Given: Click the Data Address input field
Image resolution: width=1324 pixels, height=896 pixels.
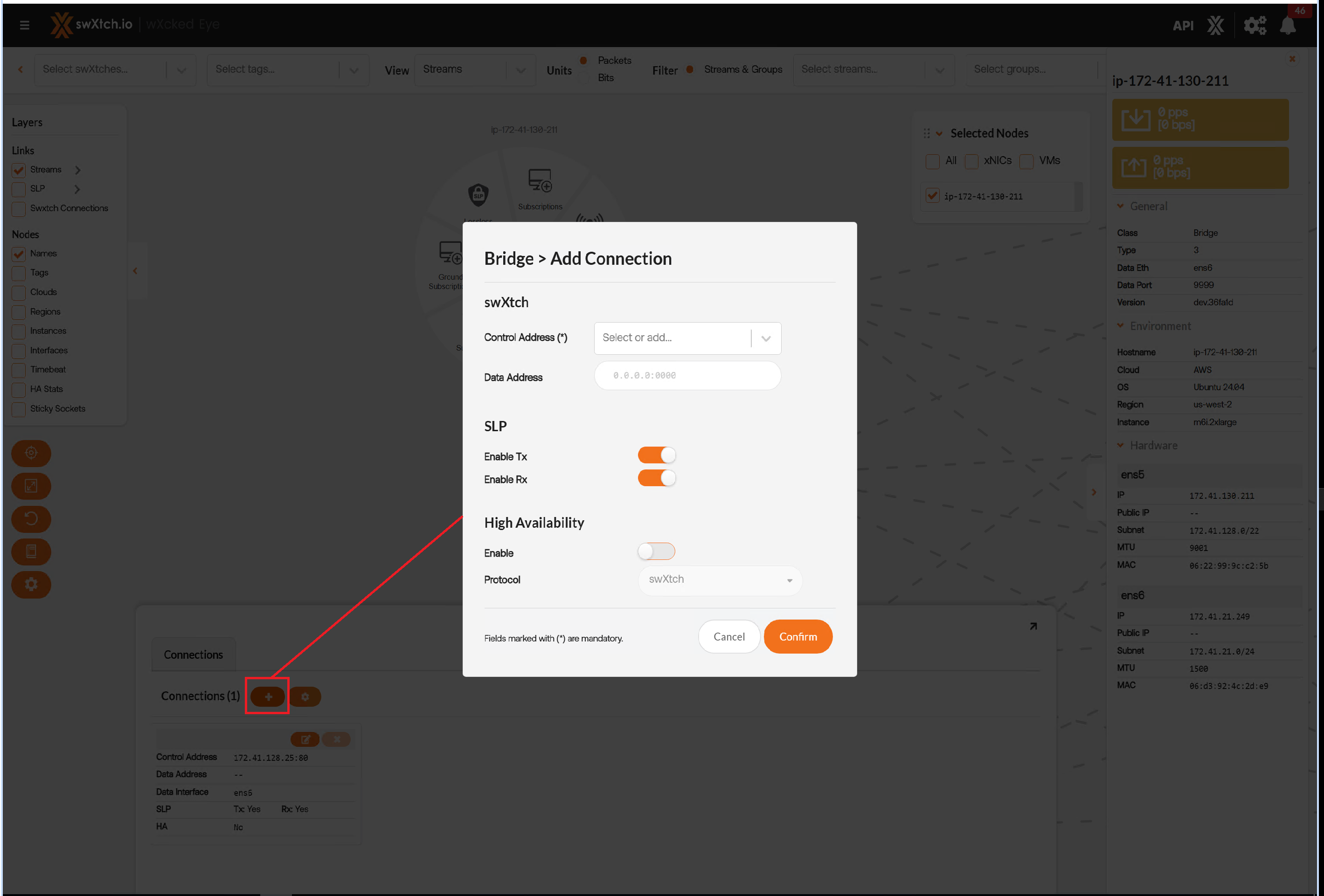Looking at the screenshot, I should click(687, 375).
